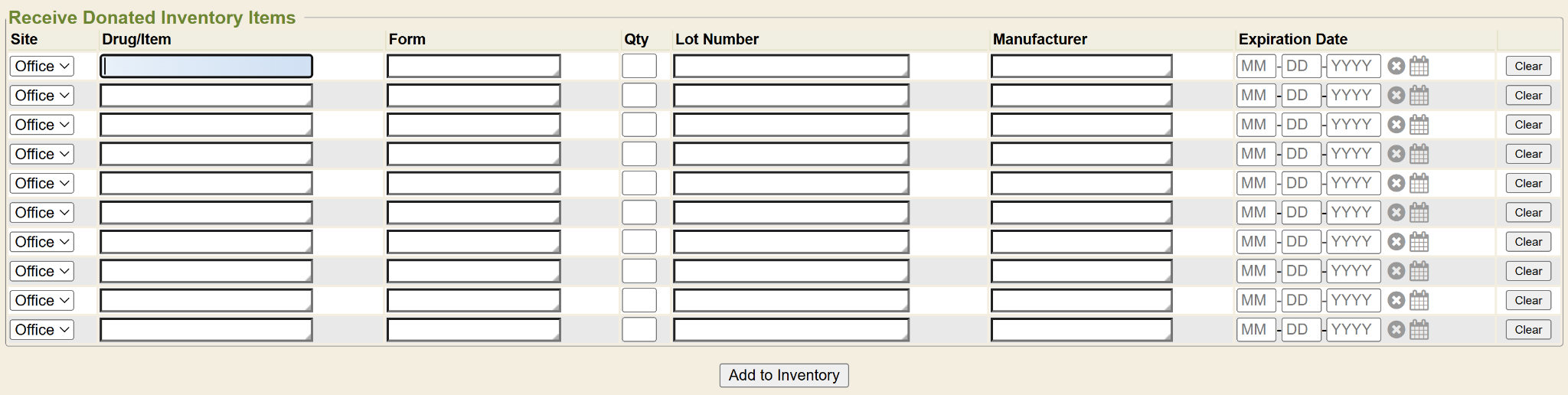
Task: Select Lot Number field in fourth row
Action: coord(791,154)
